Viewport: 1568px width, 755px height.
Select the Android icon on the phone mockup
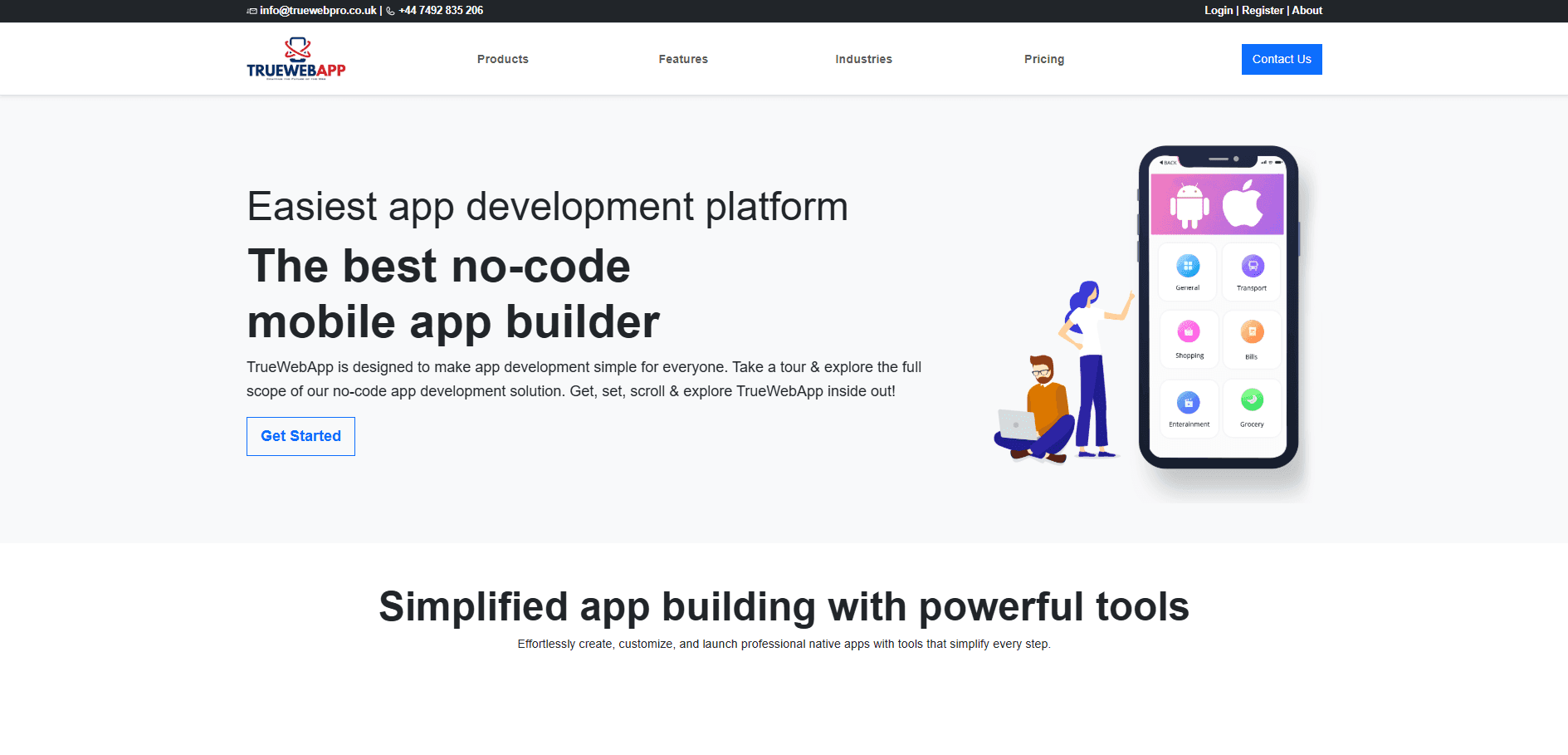tap(1189, 203)
